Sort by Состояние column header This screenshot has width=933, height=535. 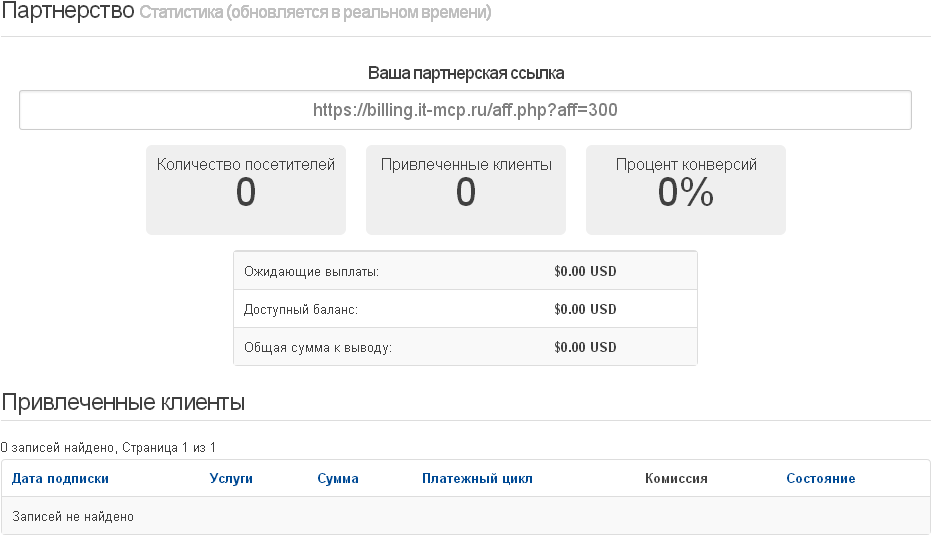pyautogui.click(x=821, y=478)
